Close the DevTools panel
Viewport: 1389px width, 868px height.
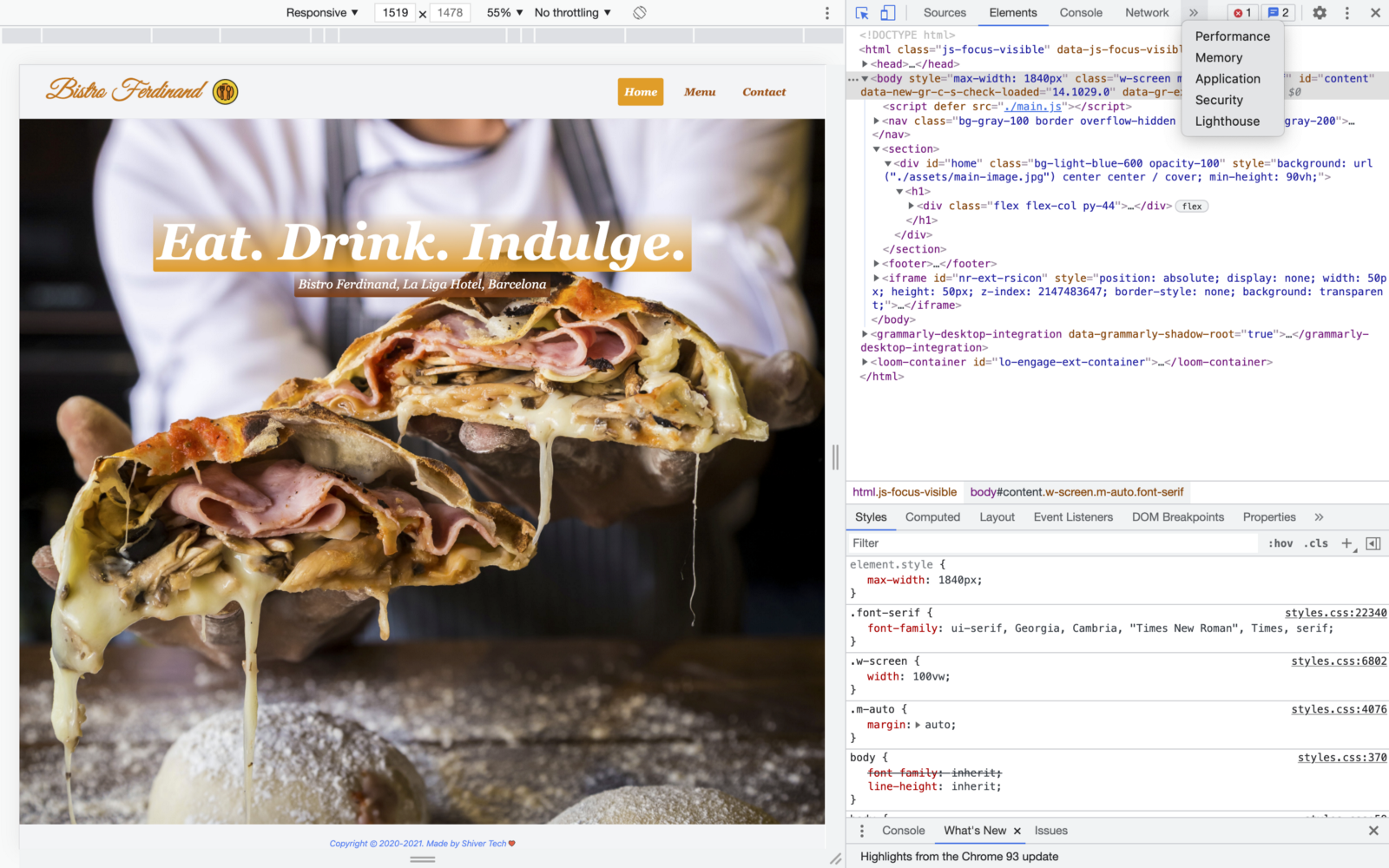[x=1375, y=13]
